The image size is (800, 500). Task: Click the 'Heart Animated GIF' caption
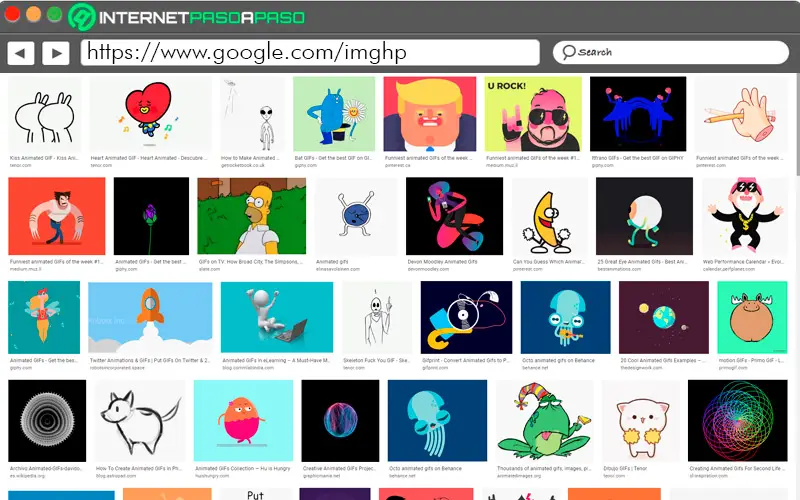pos(148,158)
